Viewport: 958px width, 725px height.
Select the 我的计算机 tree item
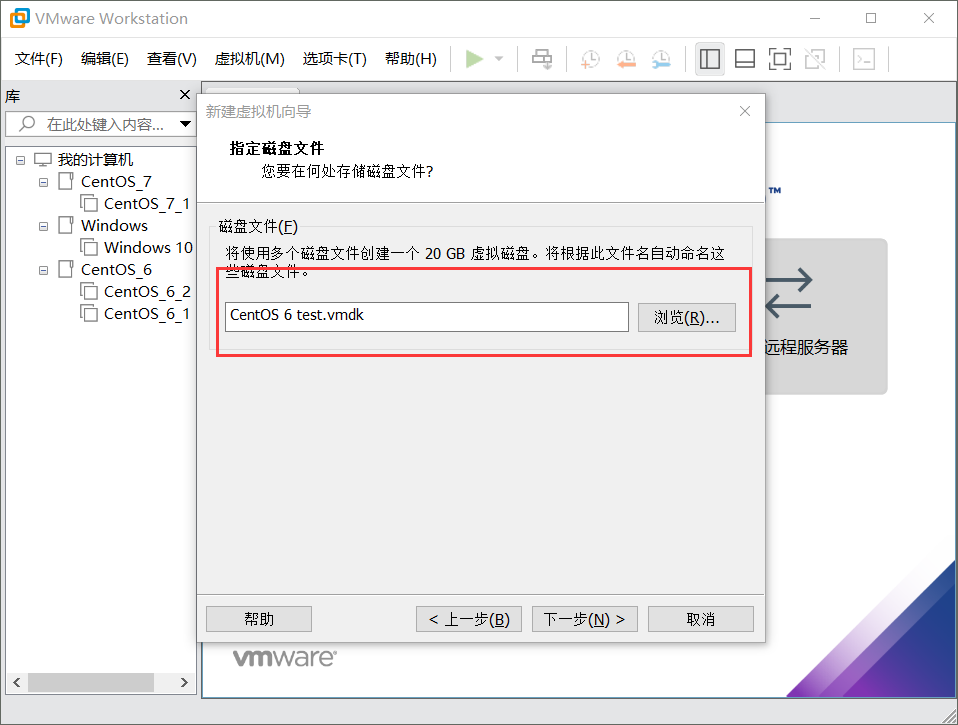tap(95, 159)
